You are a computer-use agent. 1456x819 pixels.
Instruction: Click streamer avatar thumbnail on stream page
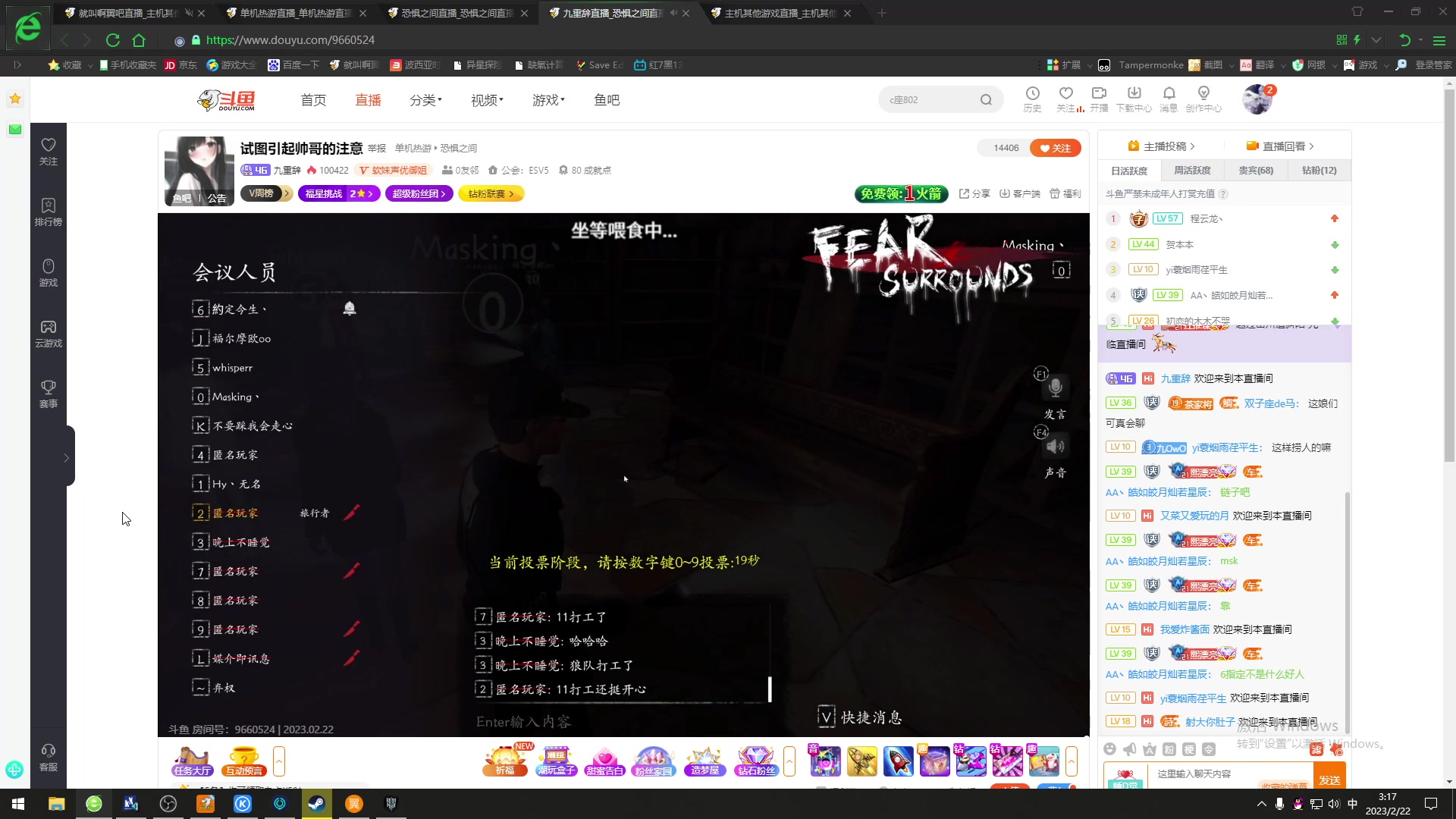[x=198, y=168]
